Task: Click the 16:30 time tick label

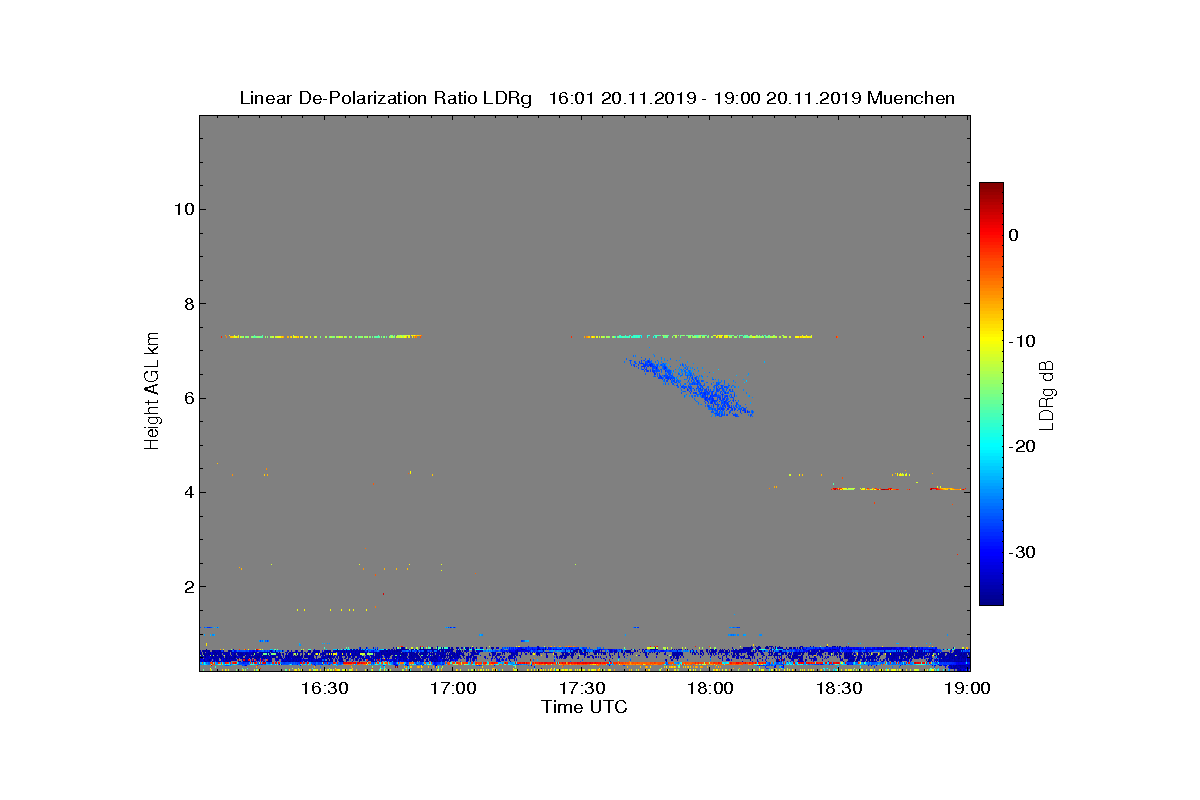Action: click(x=325, y=688)
